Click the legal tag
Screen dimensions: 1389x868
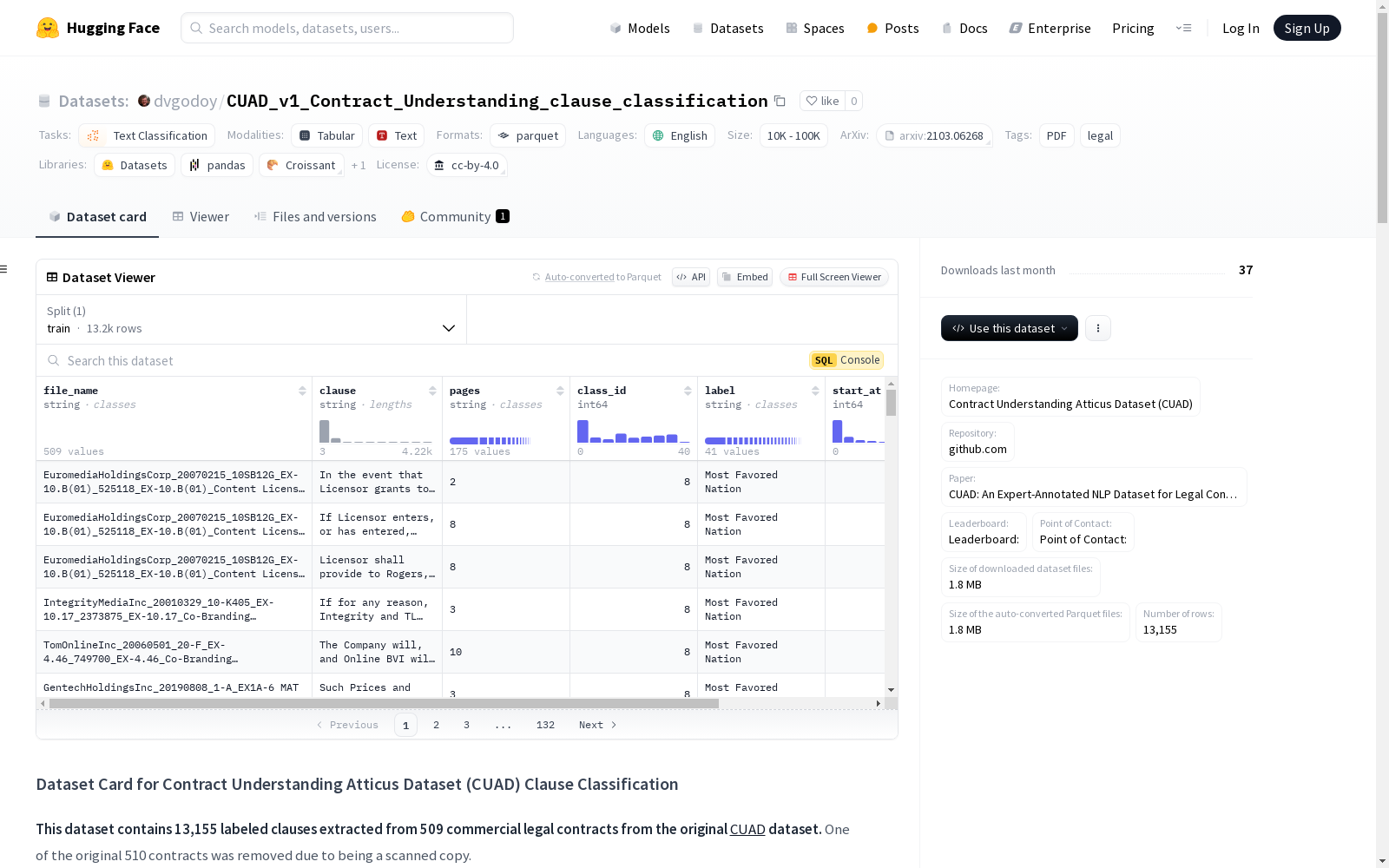(x=1100, y=135)
